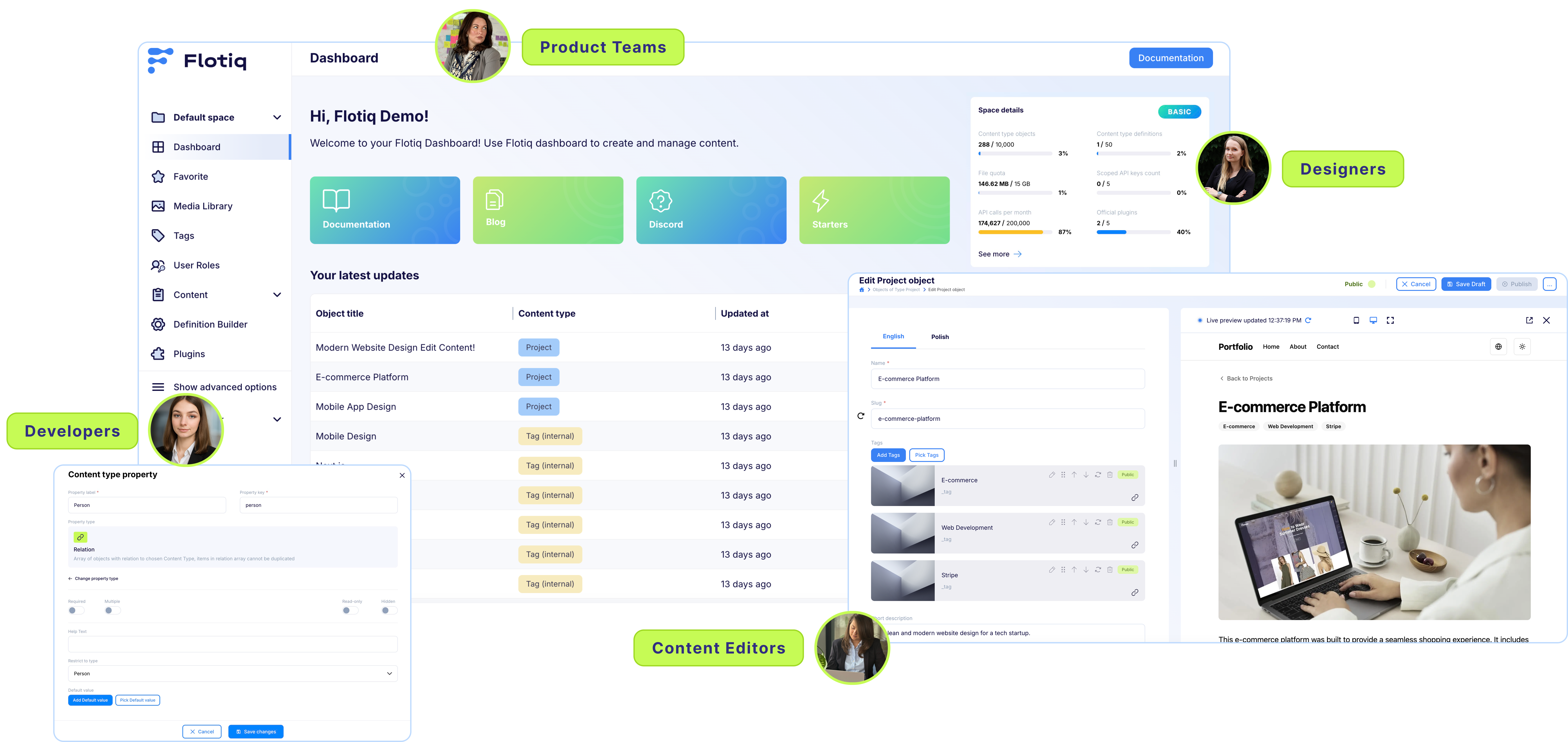The width and height of the screenshot is (1568, 742).
Task: Click Official plugins progress bar
Action: 1133,232
